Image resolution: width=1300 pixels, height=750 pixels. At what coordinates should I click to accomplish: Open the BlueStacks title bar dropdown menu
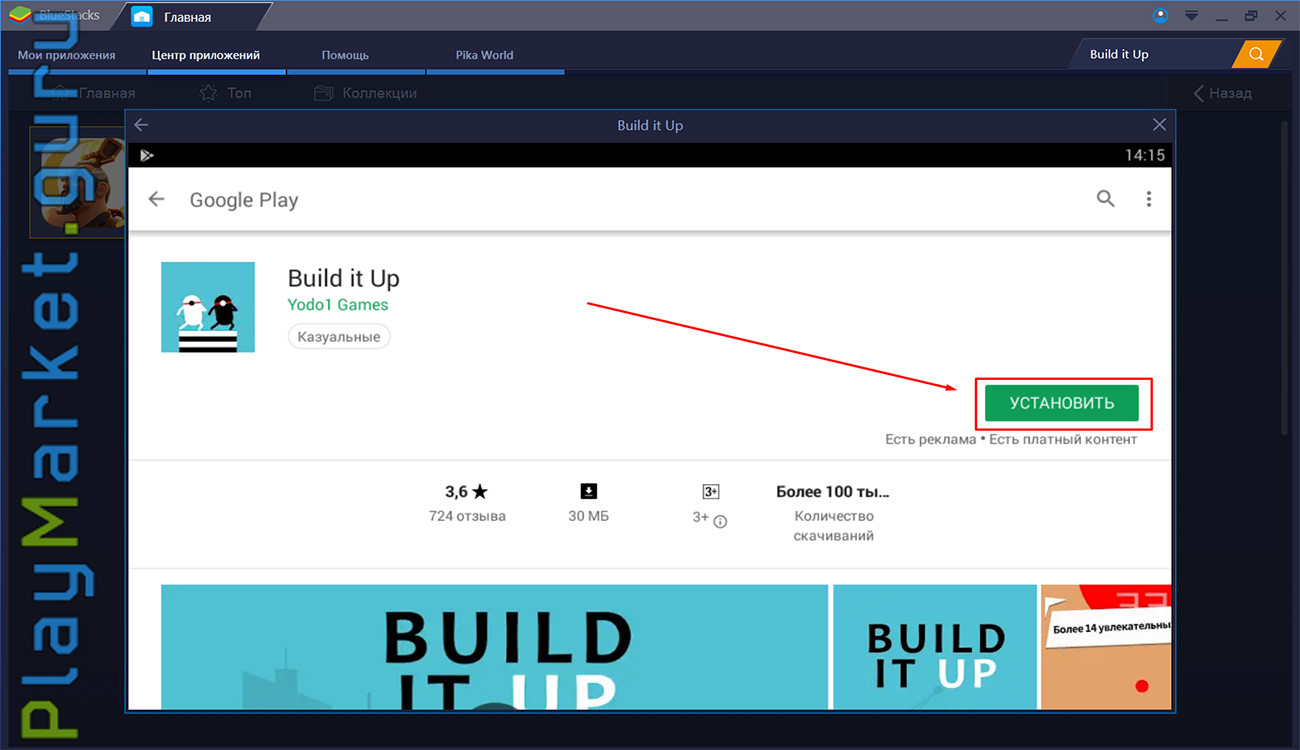point(1191,16)
